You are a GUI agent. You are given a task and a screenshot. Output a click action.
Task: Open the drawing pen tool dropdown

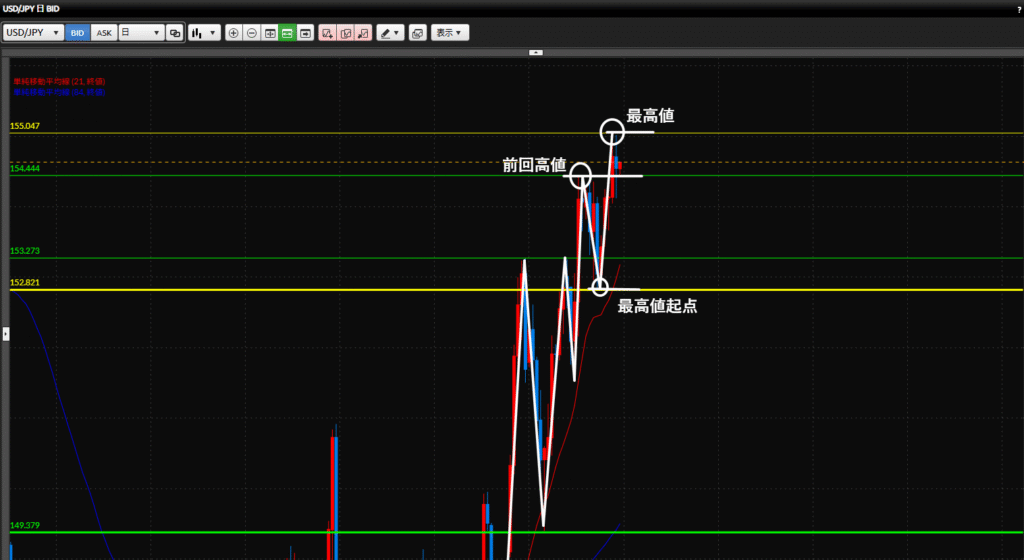390,33
